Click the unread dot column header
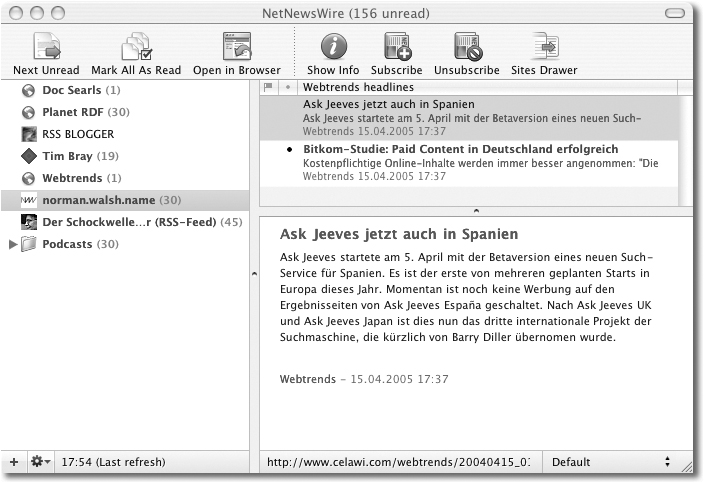 click(x=288, y=87)
